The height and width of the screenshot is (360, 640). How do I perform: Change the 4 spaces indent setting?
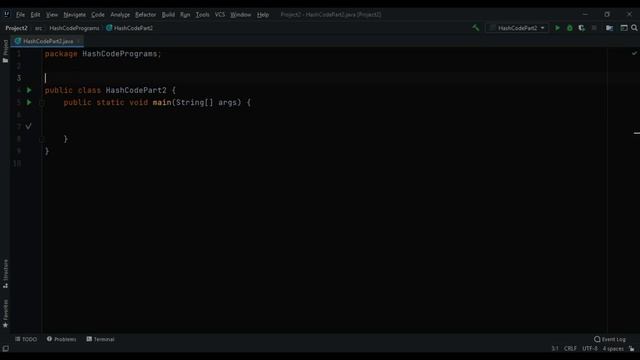[x=613, y=349]
